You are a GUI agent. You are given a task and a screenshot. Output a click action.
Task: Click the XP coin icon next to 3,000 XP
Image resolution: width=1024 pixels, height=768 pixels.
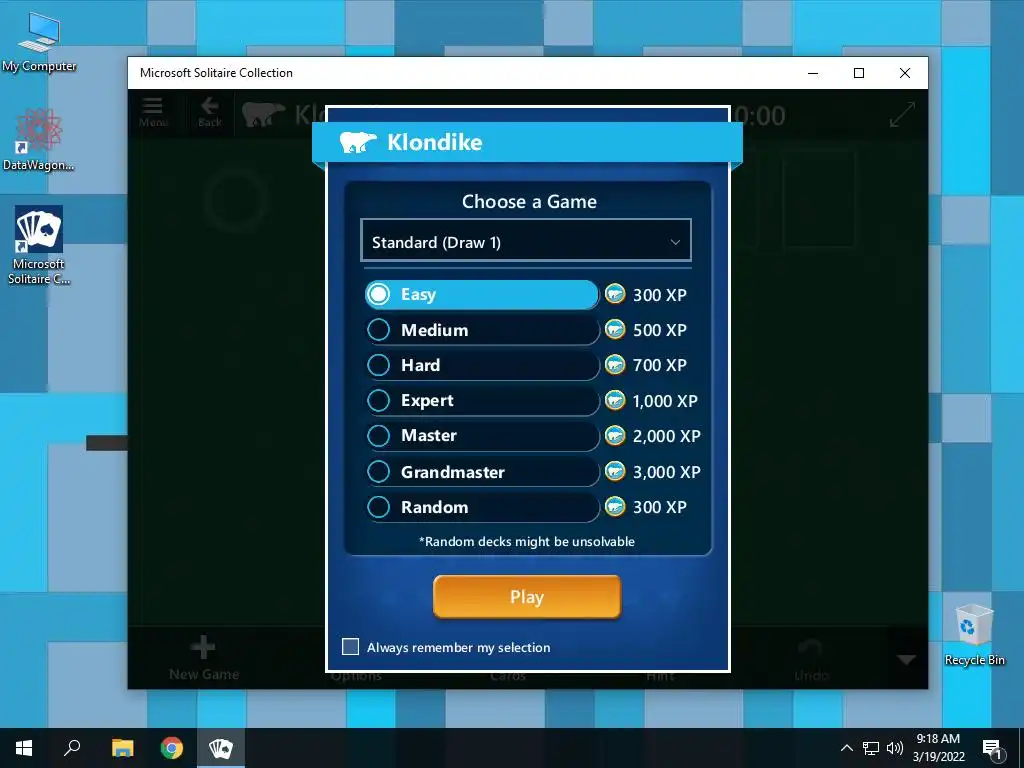(615, 472)
